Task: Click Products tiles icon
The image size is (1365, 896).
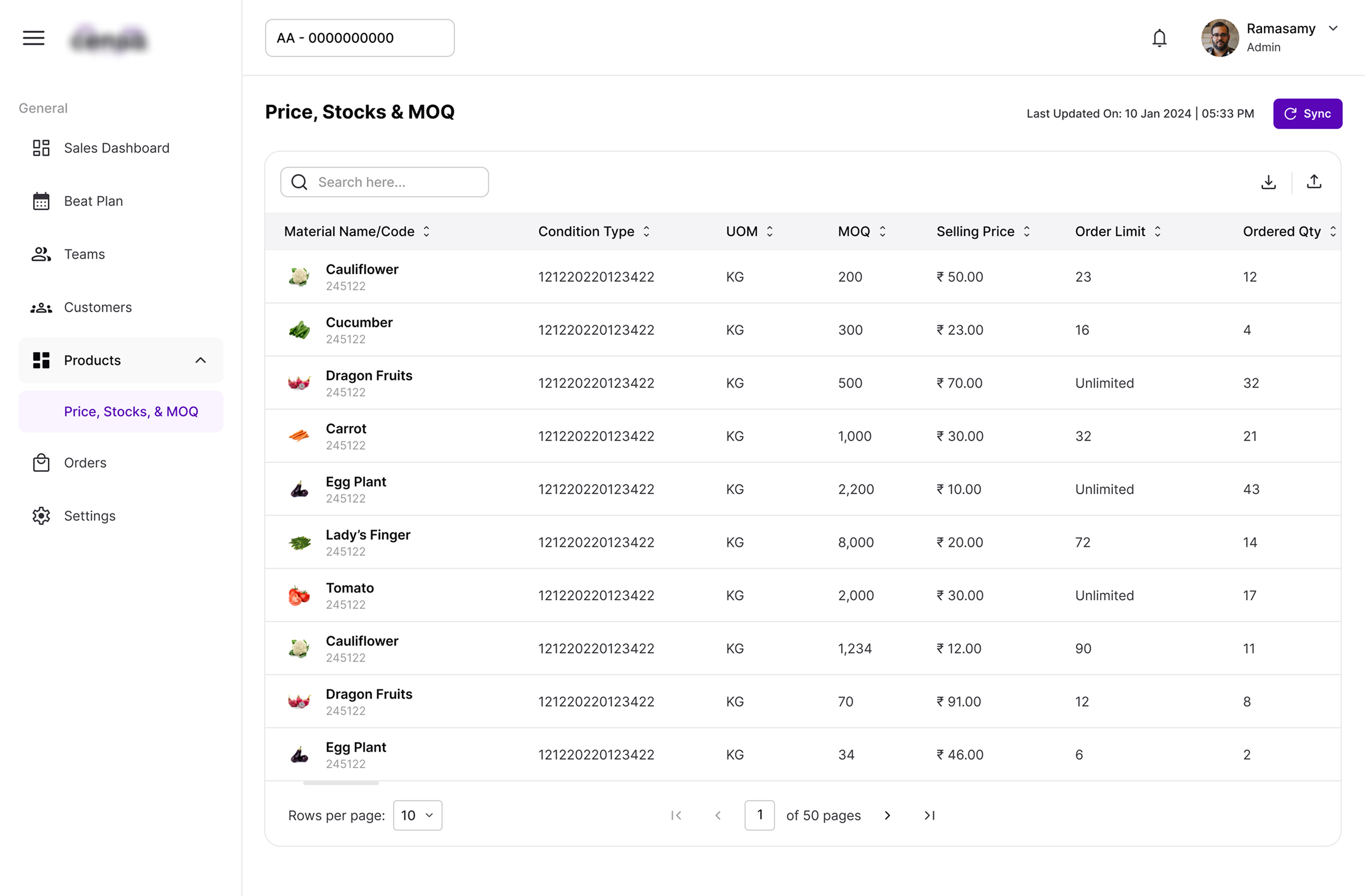Action: point(42,360)
